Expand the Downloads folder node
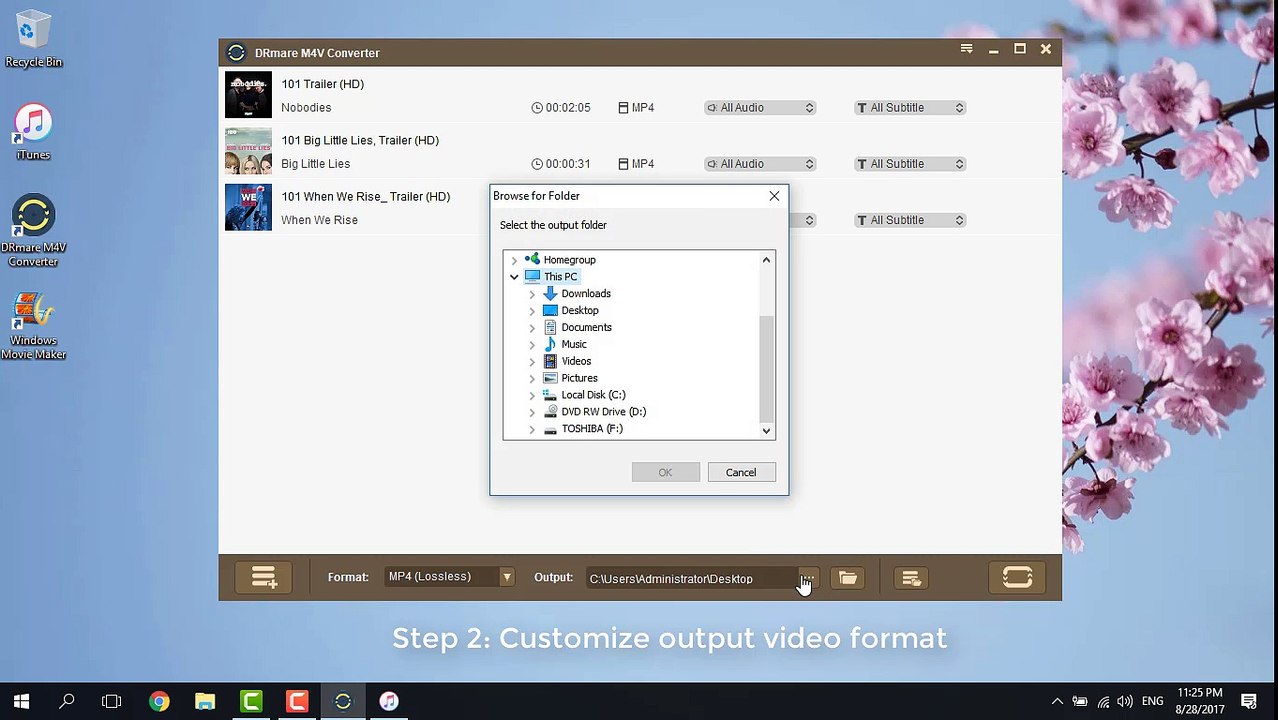1278x720 pixels. (532, 294)
